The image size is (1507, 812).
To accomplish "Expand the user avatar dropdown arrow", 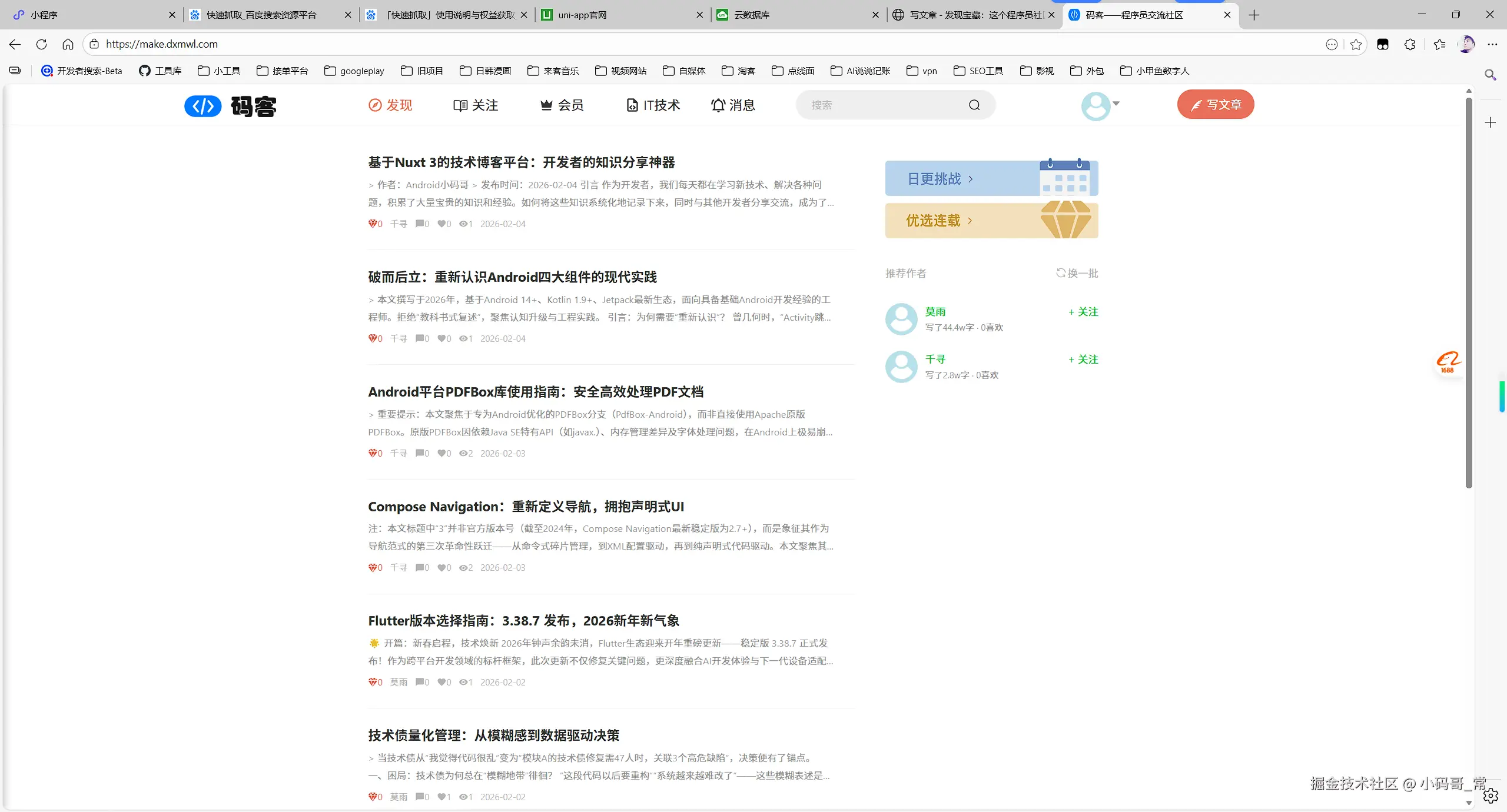I will coord(1116,104).
